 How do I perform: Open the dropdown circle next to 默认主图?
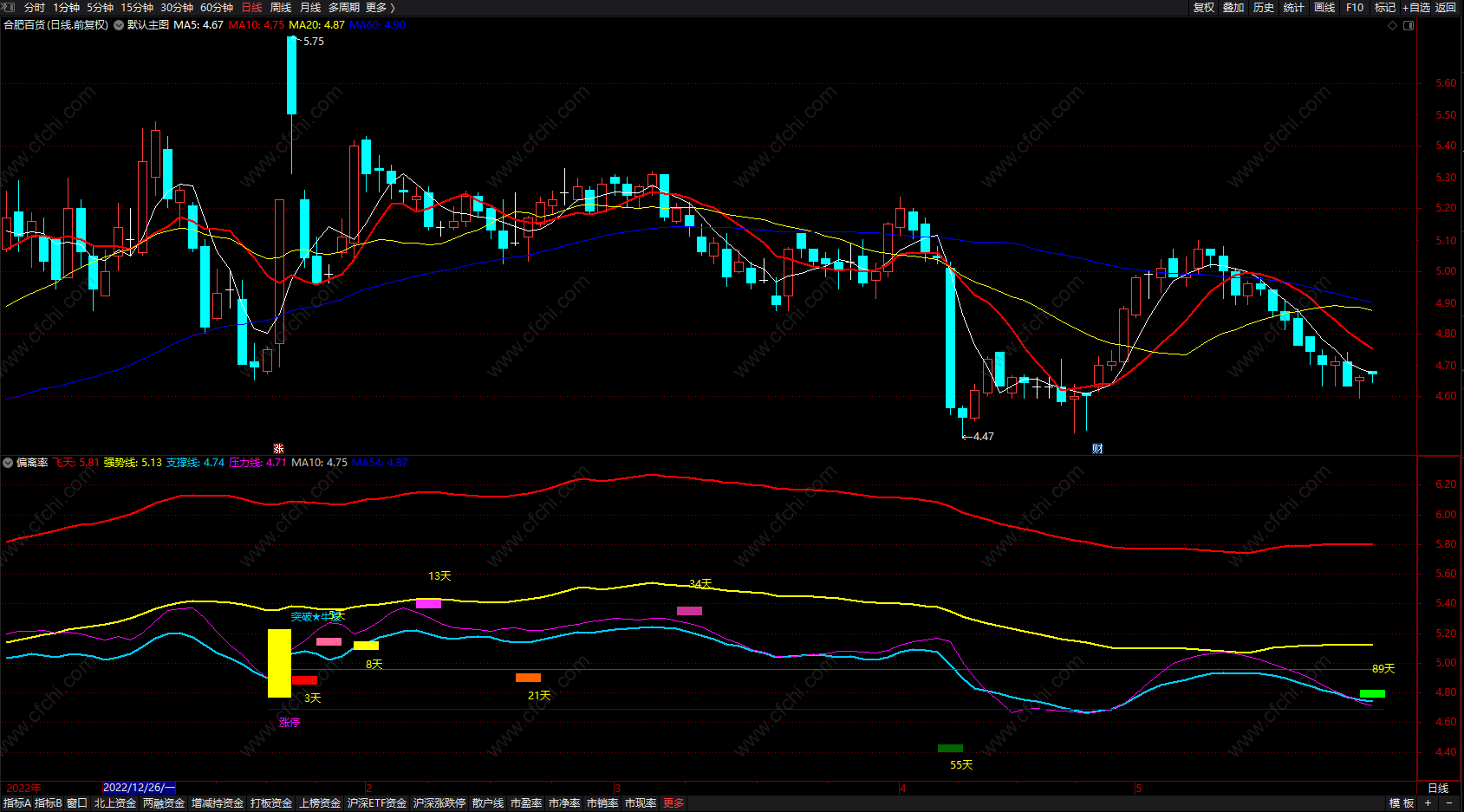119,25
